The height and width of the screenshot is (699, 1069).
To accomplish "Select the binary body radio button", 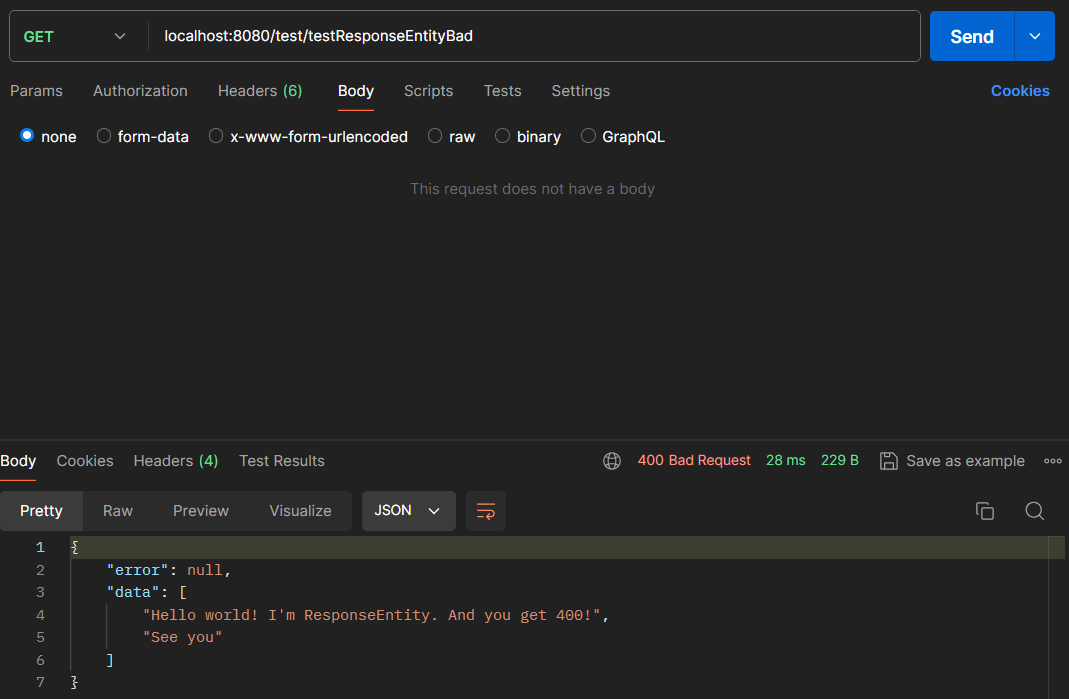I will click(x=502, y=136).
